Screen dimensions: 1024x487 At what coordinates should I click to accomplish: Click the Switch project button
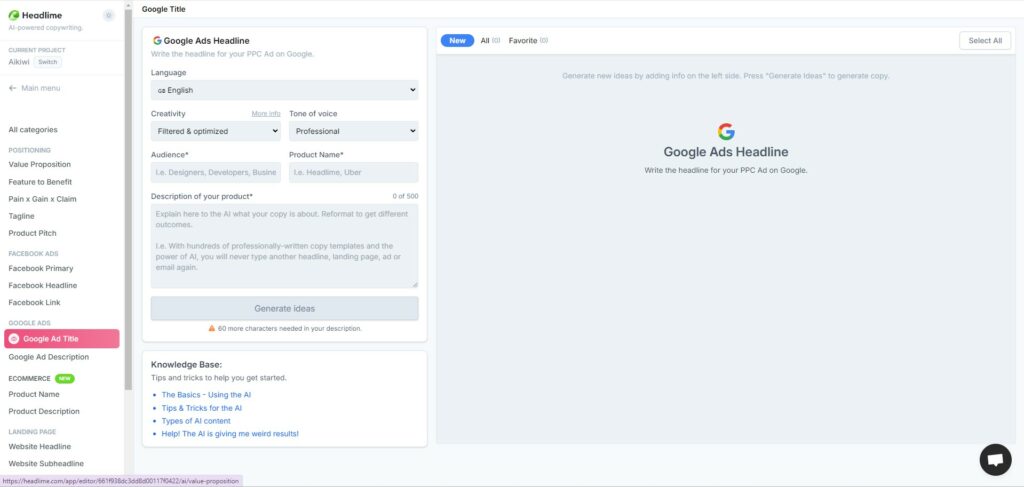click(x=47, y=62)
